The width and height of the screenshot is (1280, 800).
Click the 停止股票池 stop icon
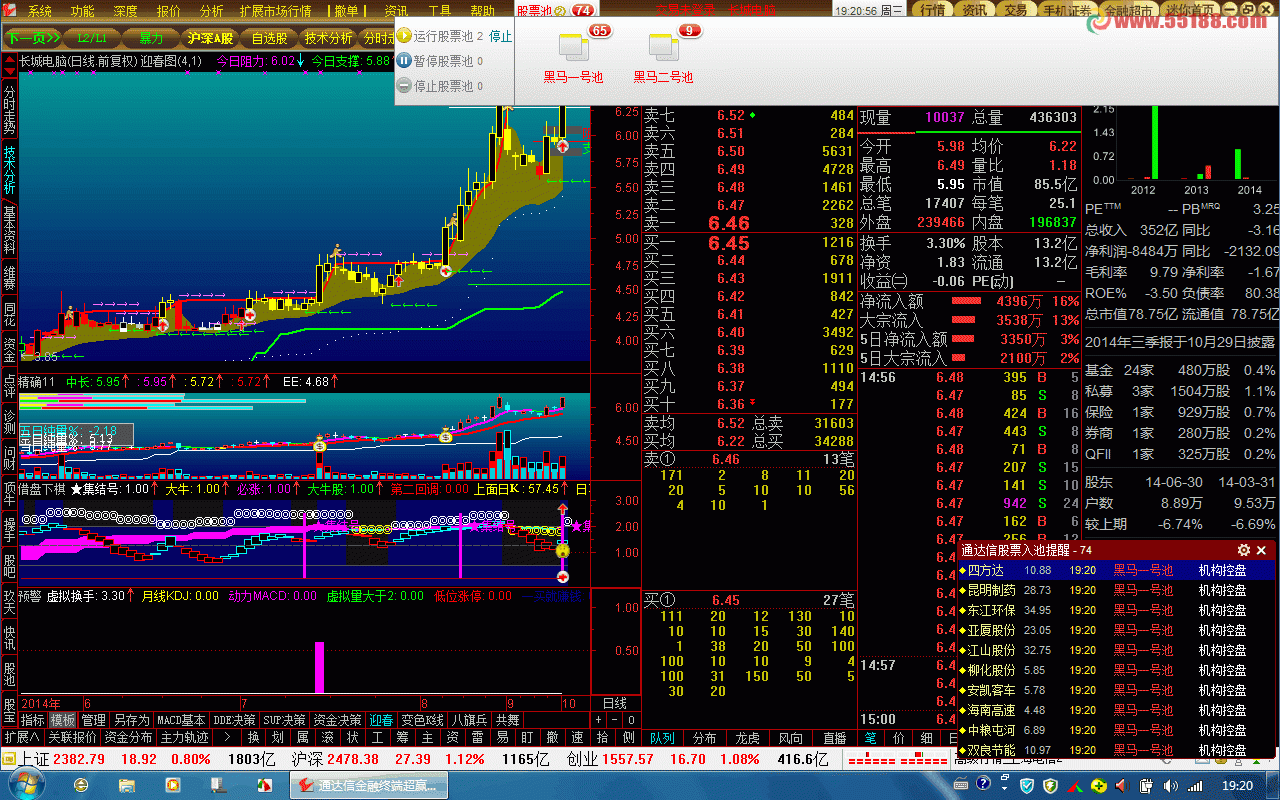coord(404,86)
